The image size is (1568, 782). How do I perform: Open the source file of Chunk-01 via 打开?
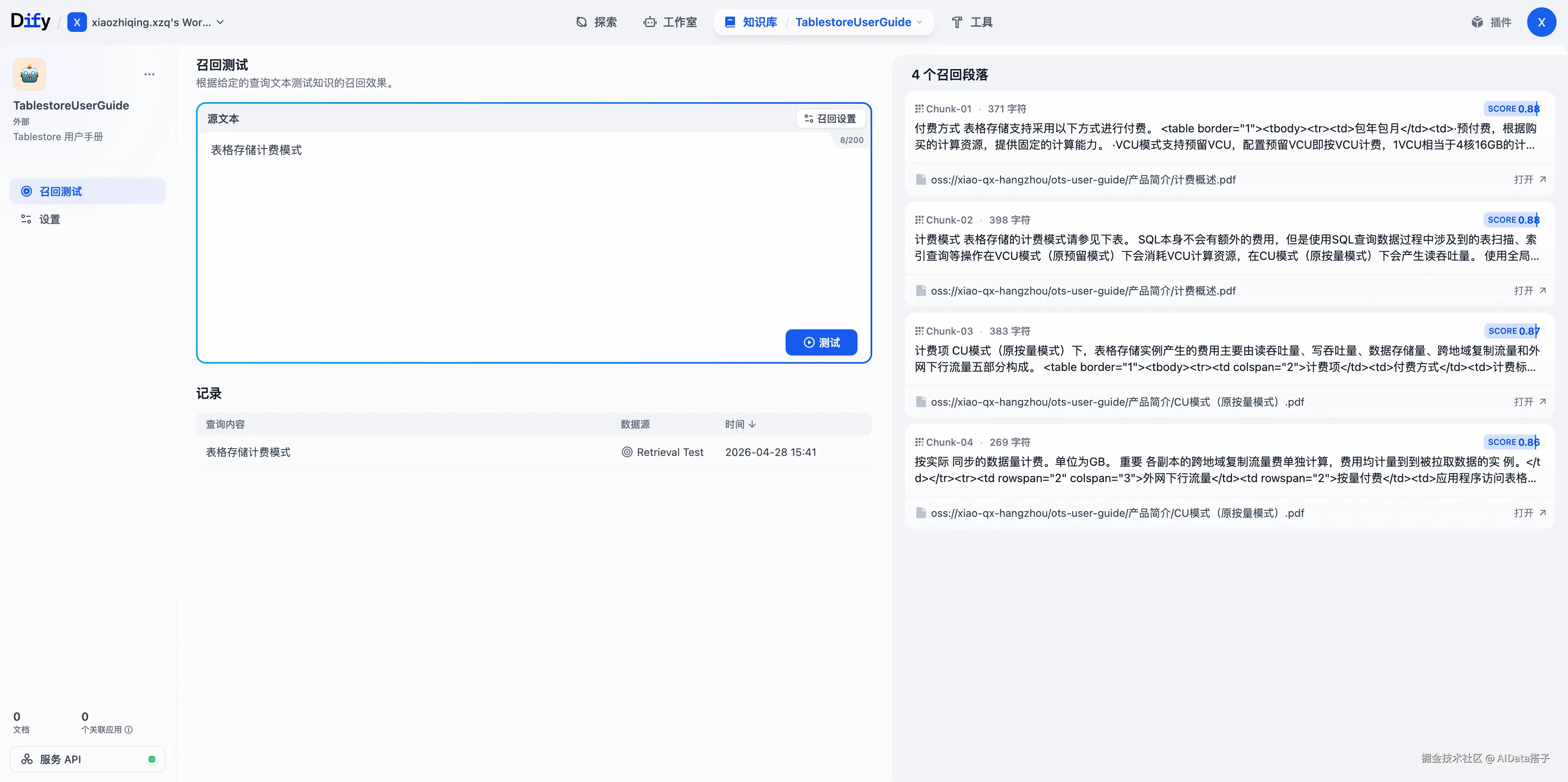pyautogui.click(x=1530, y=180)
